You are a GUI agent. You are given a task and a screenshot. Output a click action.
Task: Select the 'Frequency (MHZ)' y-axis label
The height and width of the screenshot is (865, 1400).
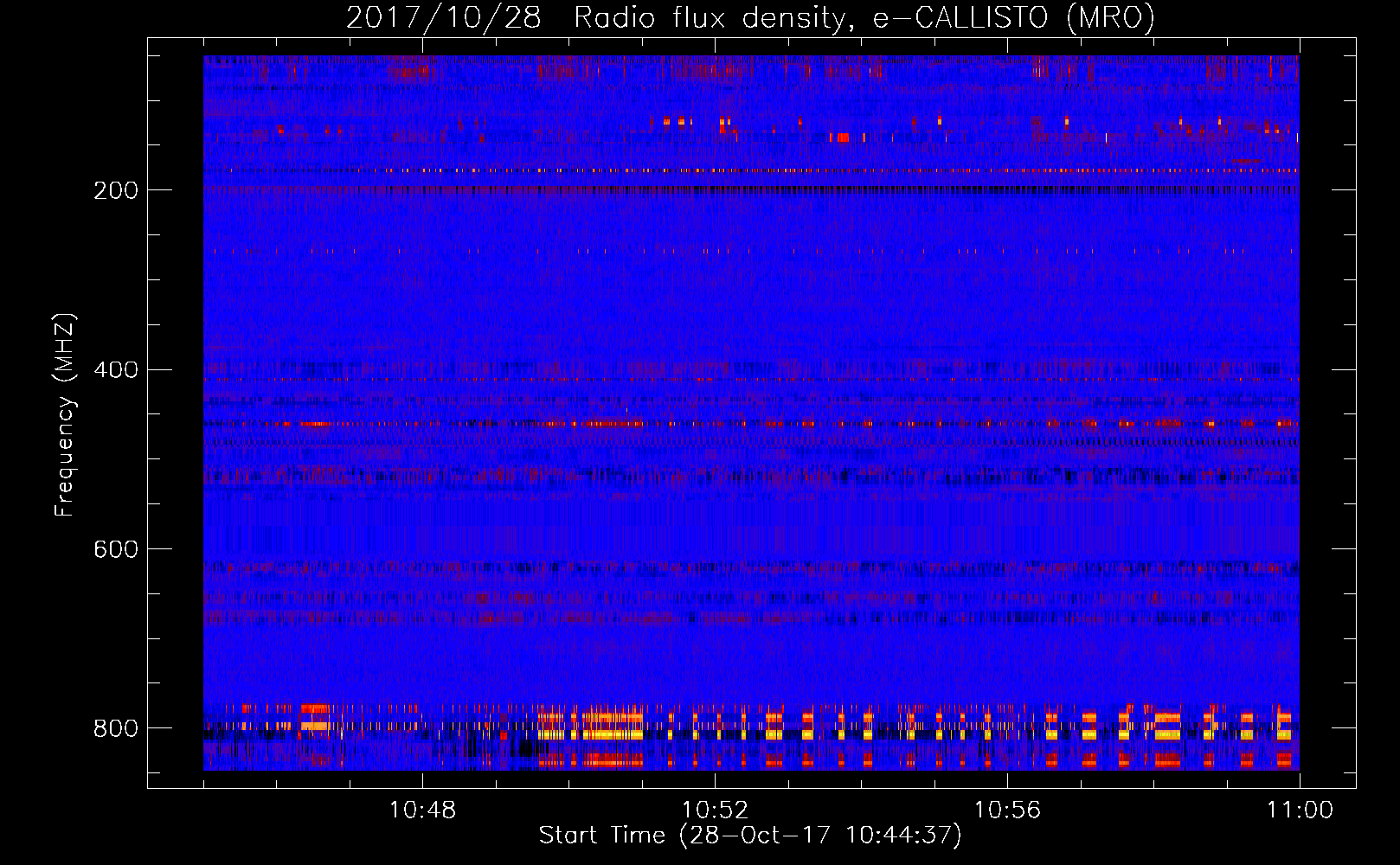click(65, 414)
